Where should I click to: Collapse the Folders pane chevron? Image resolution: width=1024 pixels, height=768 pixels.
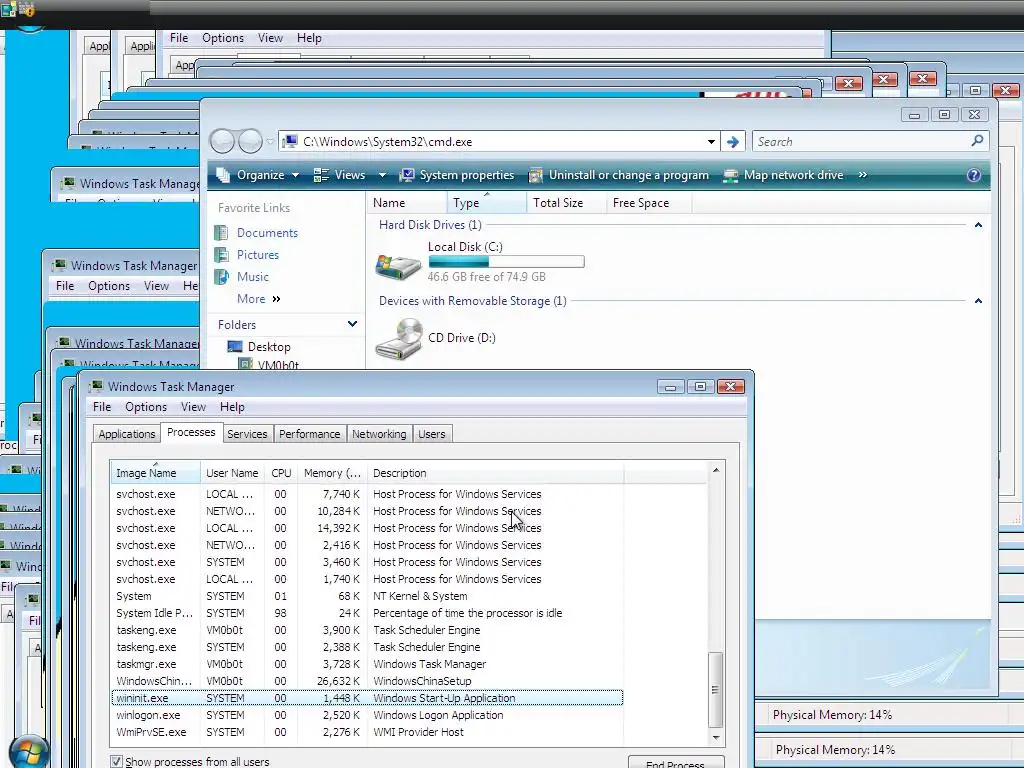pyautogui.click(x=352, y=324)
